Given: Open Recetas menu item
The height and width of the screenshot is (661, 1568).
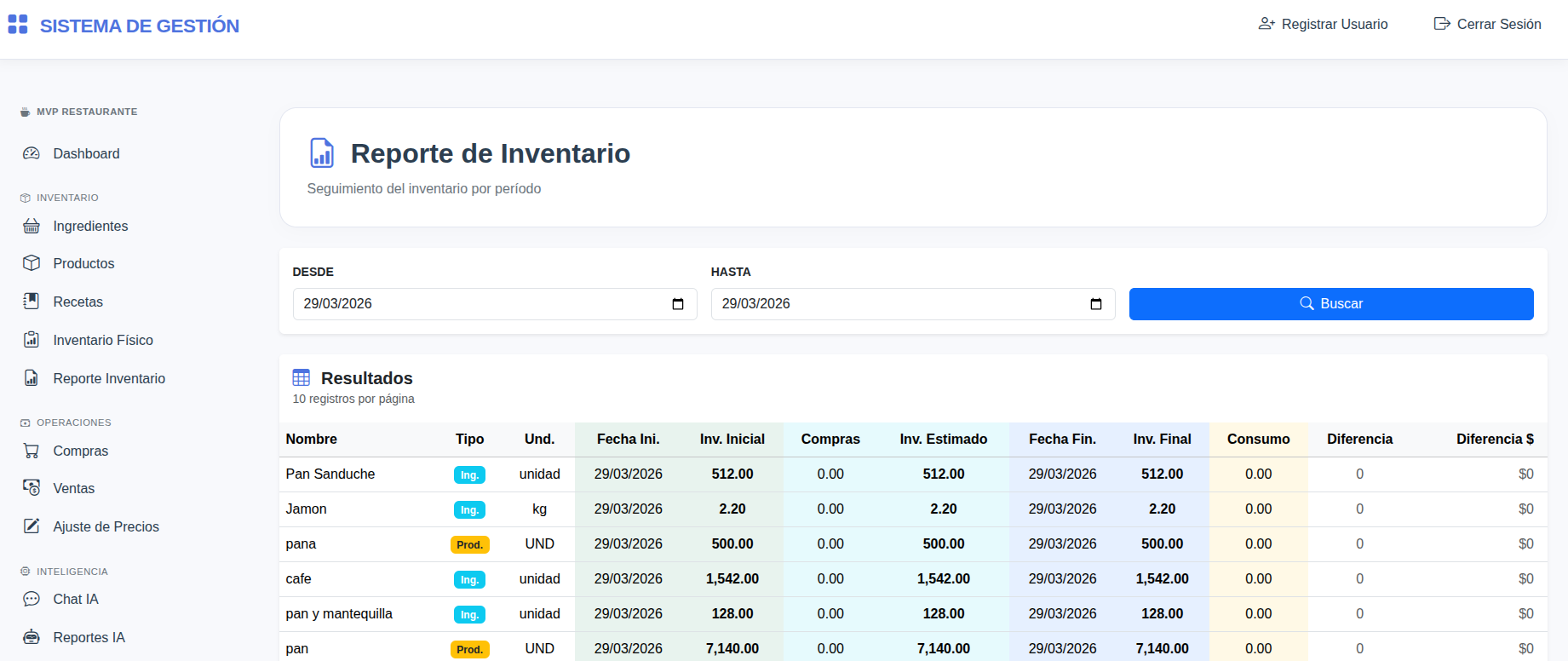Looking at the screenshot, I should click(x=78, y=302).
